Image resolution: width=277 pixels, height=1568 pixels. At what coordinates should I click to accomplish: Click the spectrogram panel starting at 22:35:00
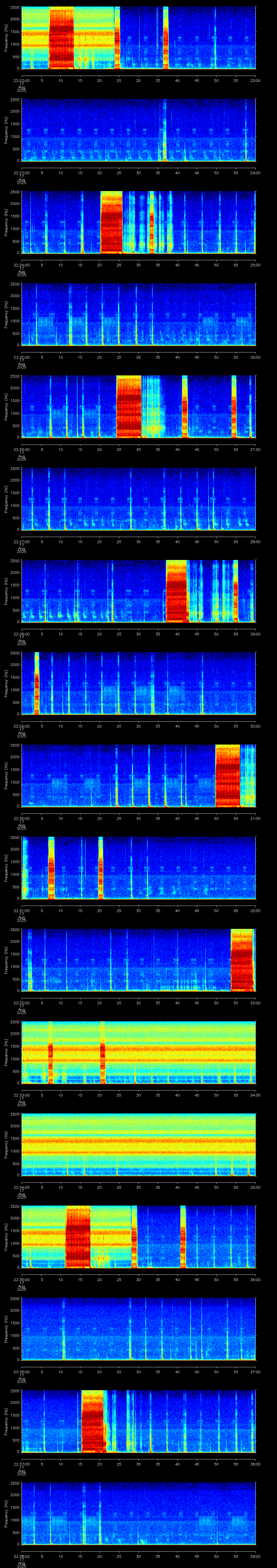pyautogui.click(x=139, y=1237)
